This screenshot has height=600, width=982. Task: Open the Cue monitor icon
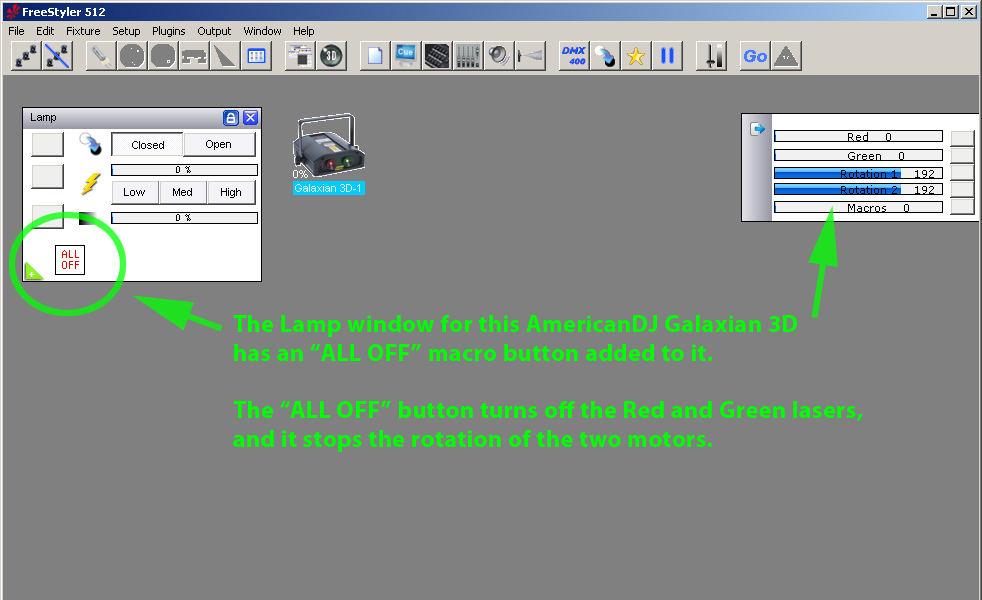point(406,56)
